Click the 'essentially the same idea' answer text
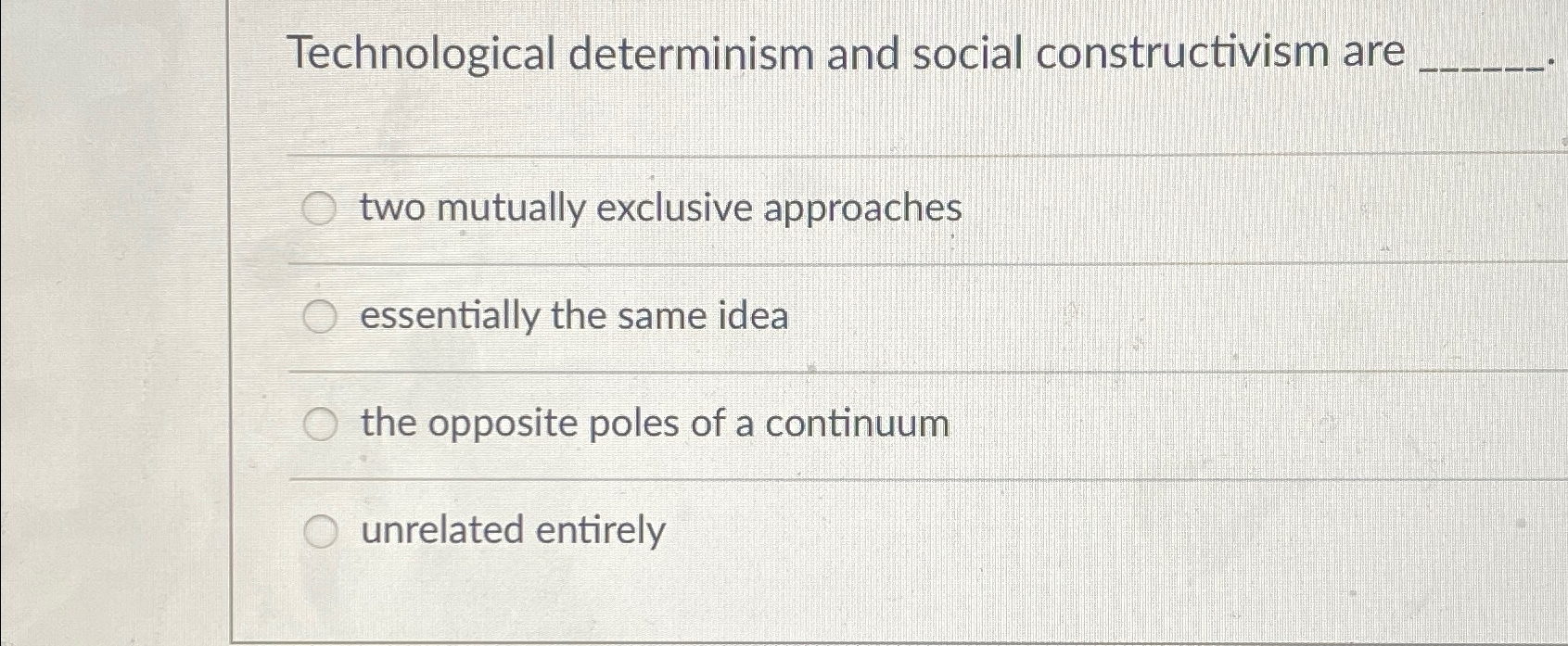This screenshot has width=1568, height=646. coord(573,318)
